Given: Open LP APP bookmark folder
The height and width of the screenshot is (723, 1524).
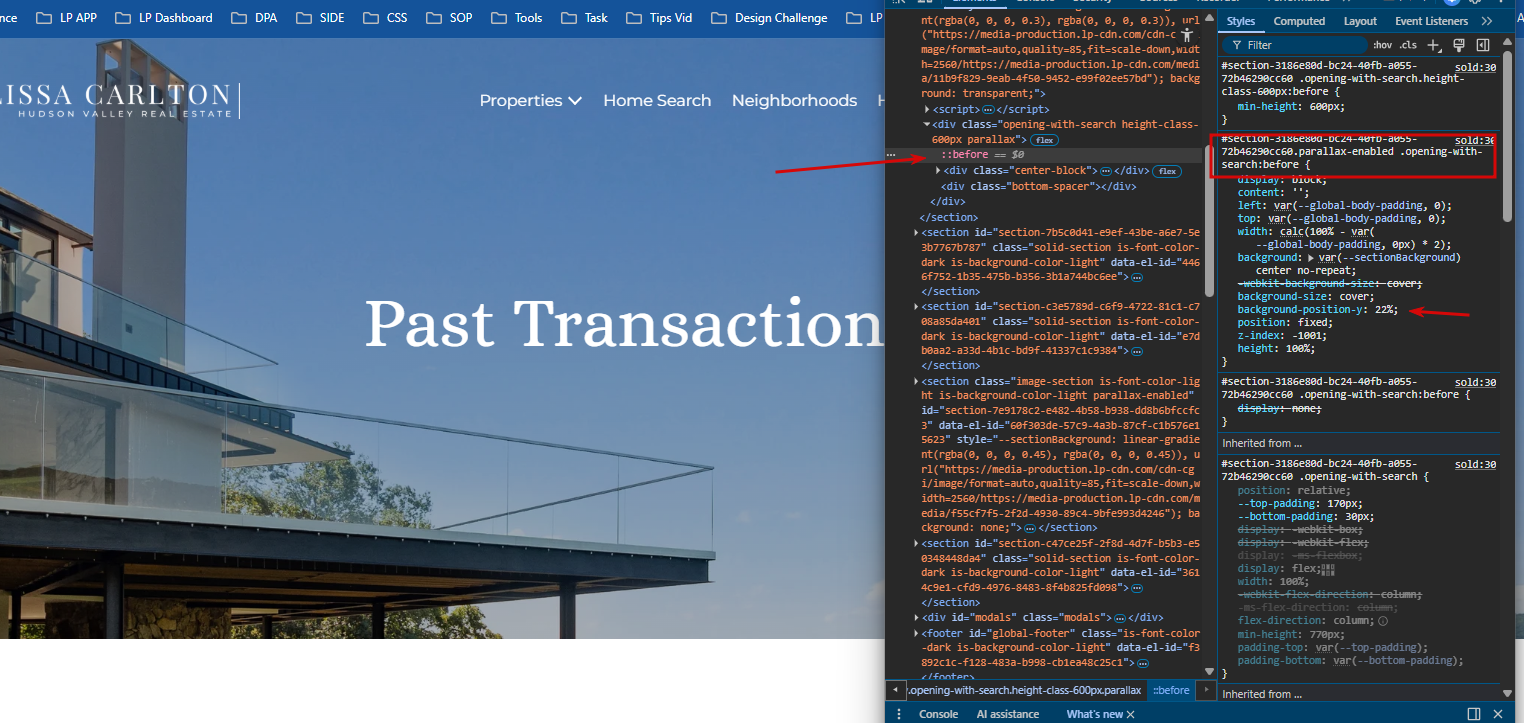Looking at the screenshot, I should (x=66, y=17).
